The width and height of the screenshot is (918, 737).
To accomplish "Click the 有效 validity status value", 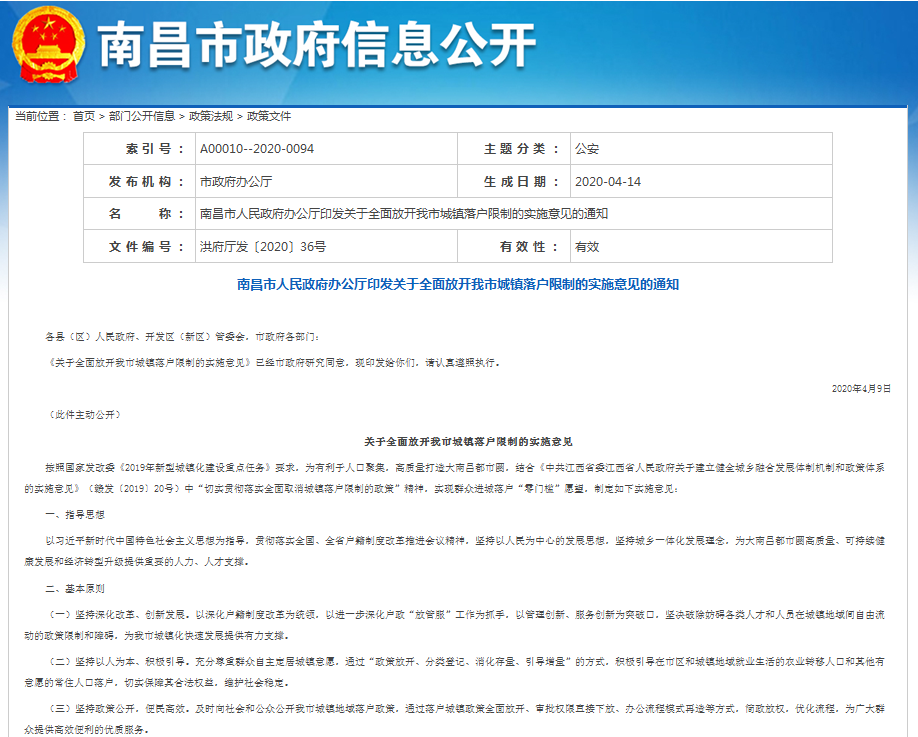I will pos(587,246).
